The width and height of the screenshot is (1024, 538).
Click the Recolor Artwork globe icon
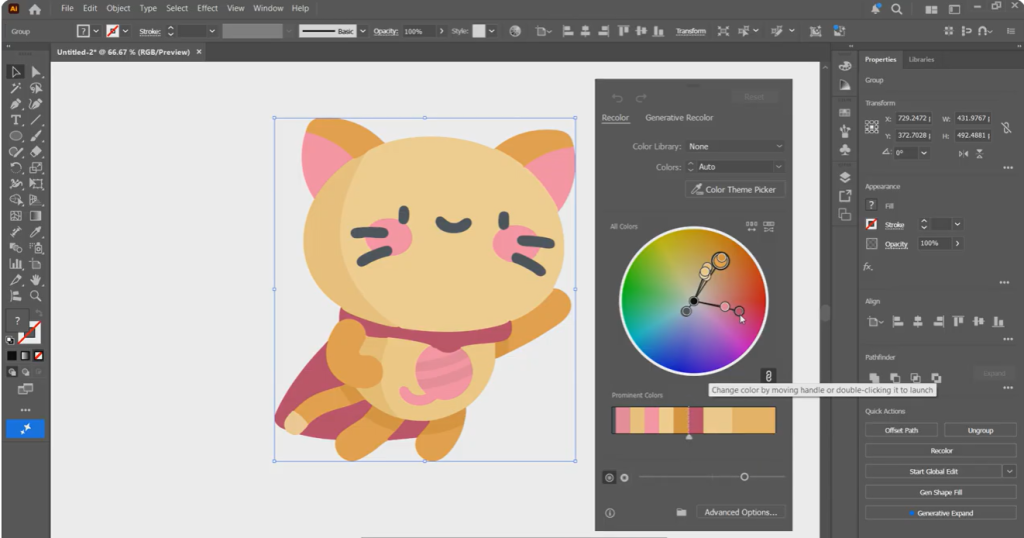[515, 31]
